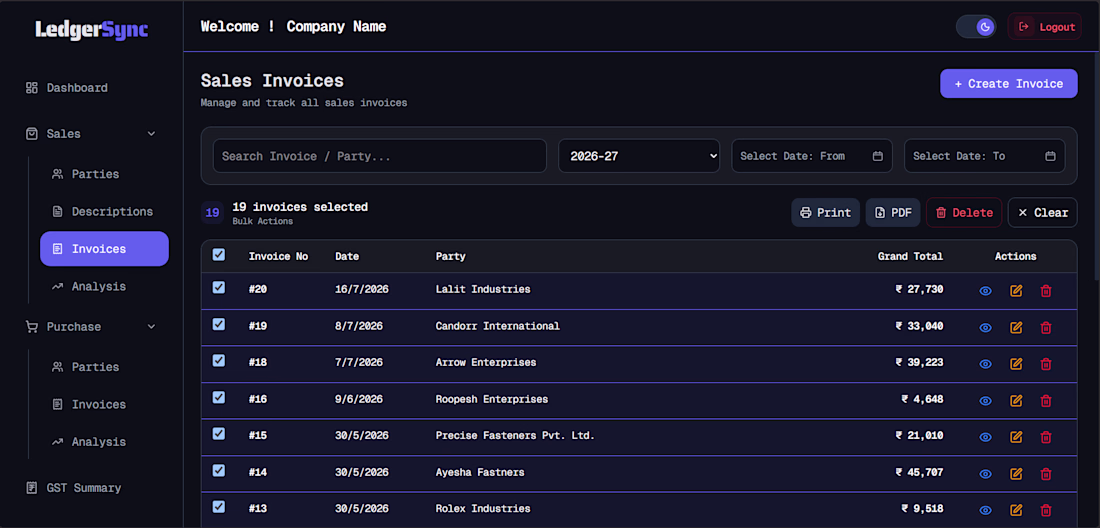Open calendar icon in Select Date: From
The height and width of the screenshot is (528, 1100).
coord(878,156)
